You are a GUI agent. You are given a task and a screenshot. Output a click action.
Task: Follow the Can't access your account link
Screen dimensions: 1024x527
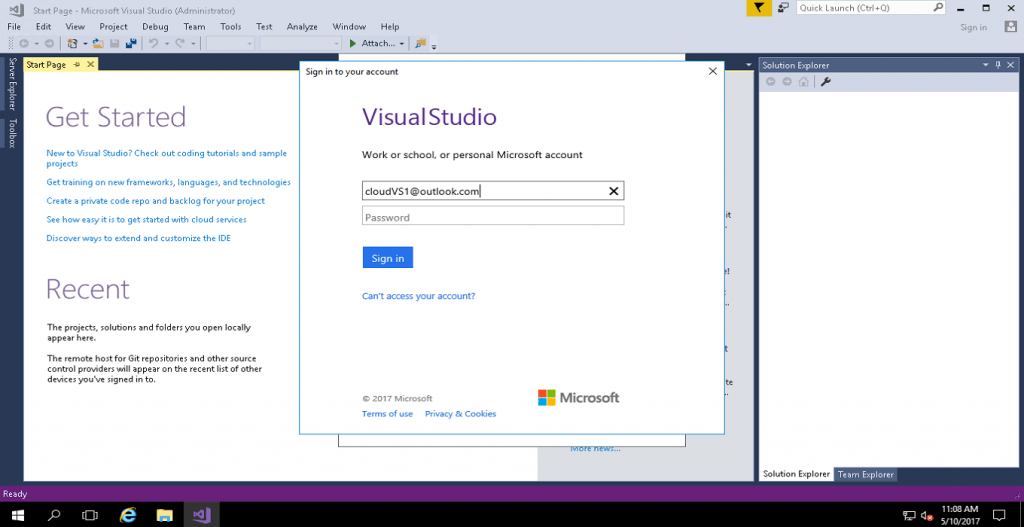[x=418, y=296]
